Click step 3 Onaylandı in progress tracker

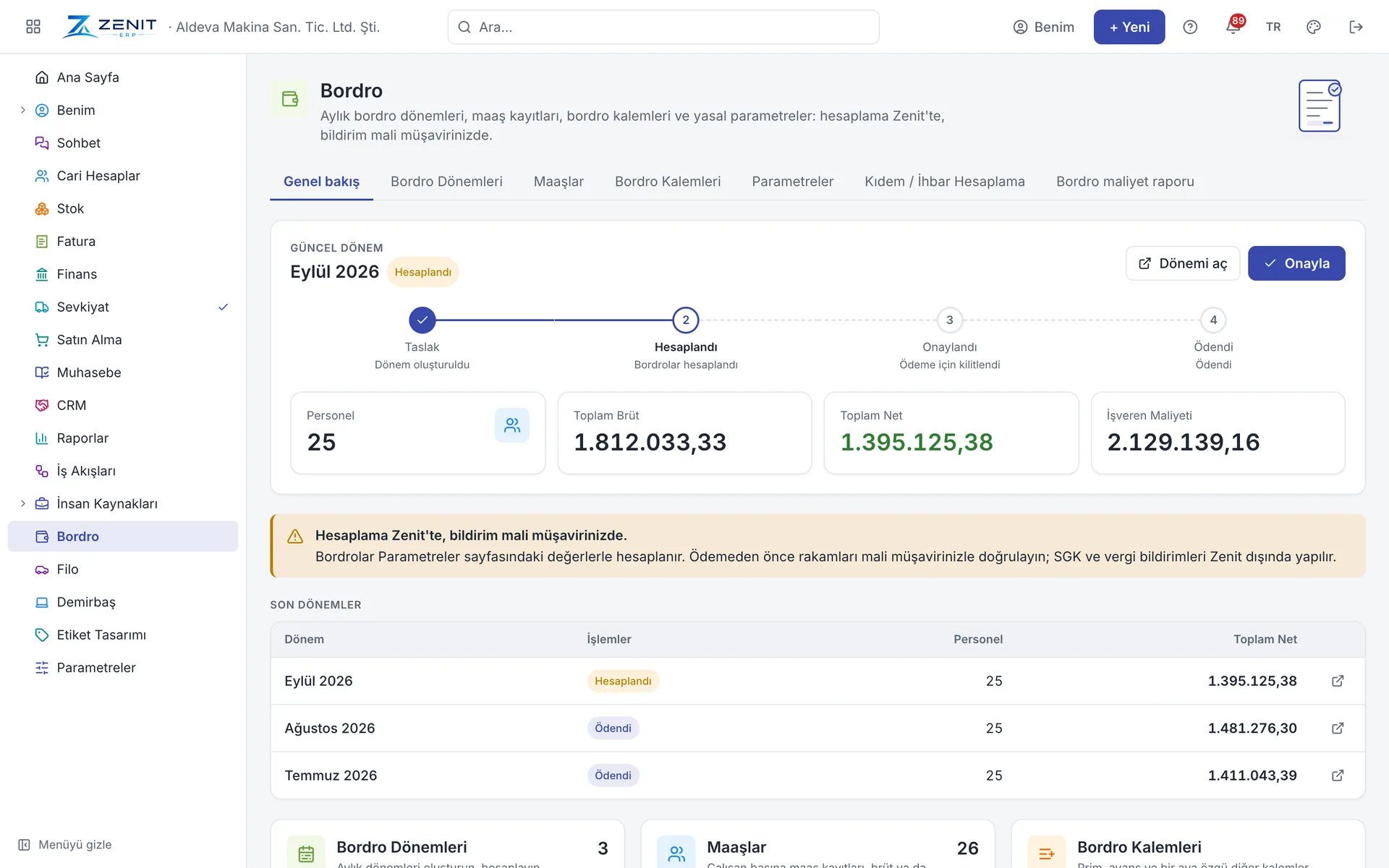949,320
